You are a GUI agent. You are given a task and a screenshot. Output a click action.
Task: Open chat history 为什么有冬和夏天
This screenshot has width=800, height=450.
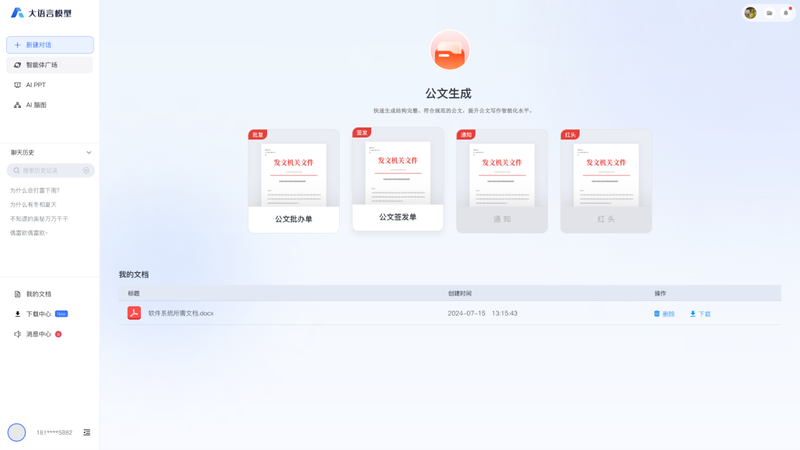click(x=33, y=205)
